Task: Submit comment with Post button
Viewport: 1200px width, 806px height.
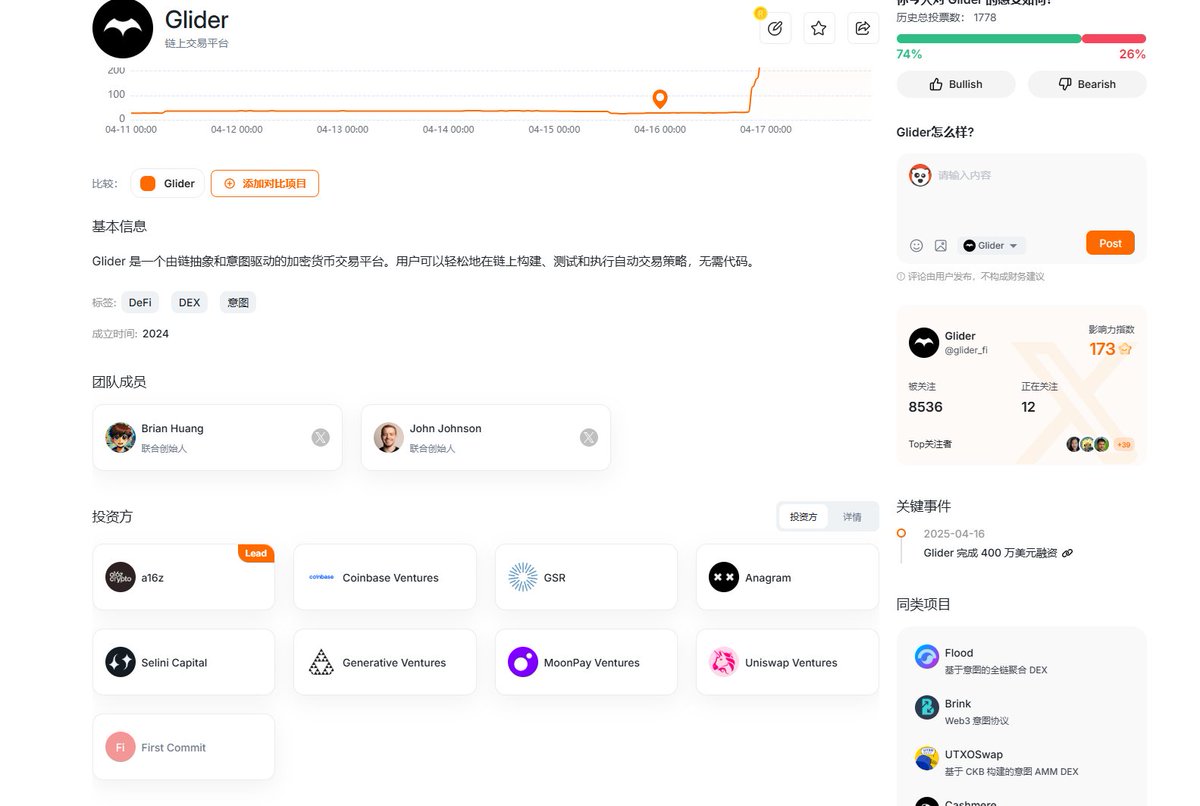Action: click(1110, 243)
